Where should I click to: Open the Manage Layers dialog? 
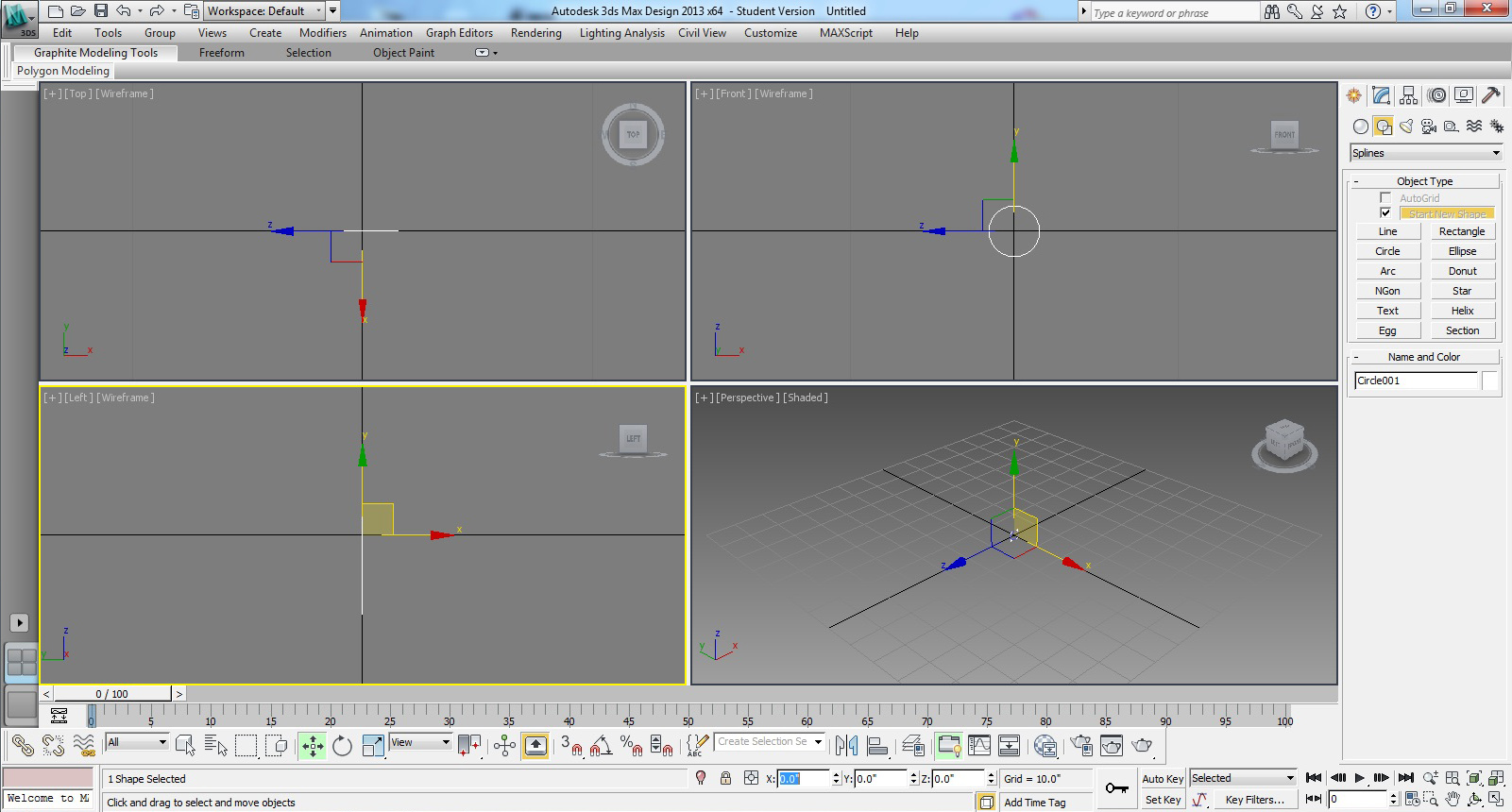click(x=913, y=746)
